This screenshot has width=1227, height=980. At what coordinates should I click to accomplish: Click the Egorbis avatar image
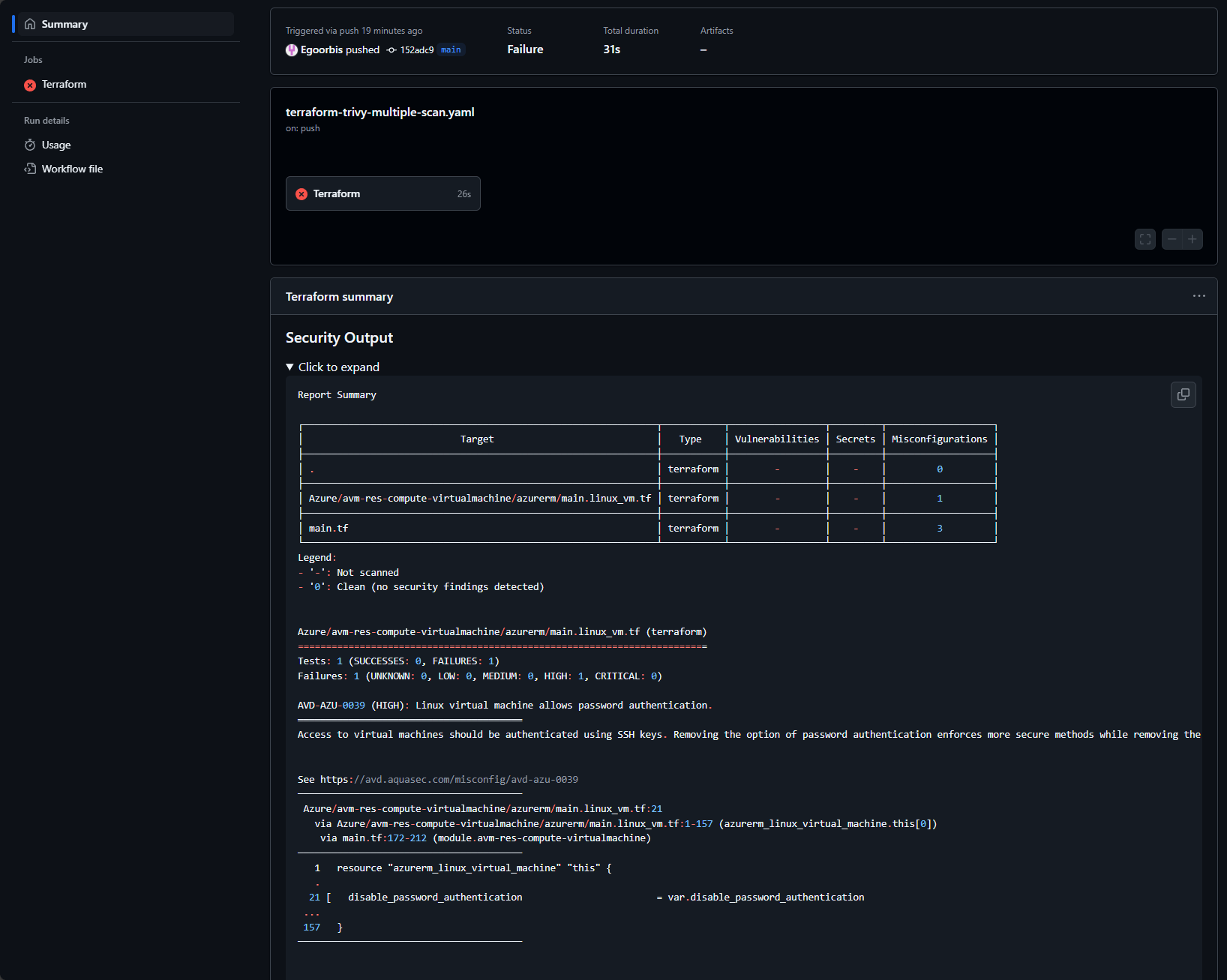point(292,50)
